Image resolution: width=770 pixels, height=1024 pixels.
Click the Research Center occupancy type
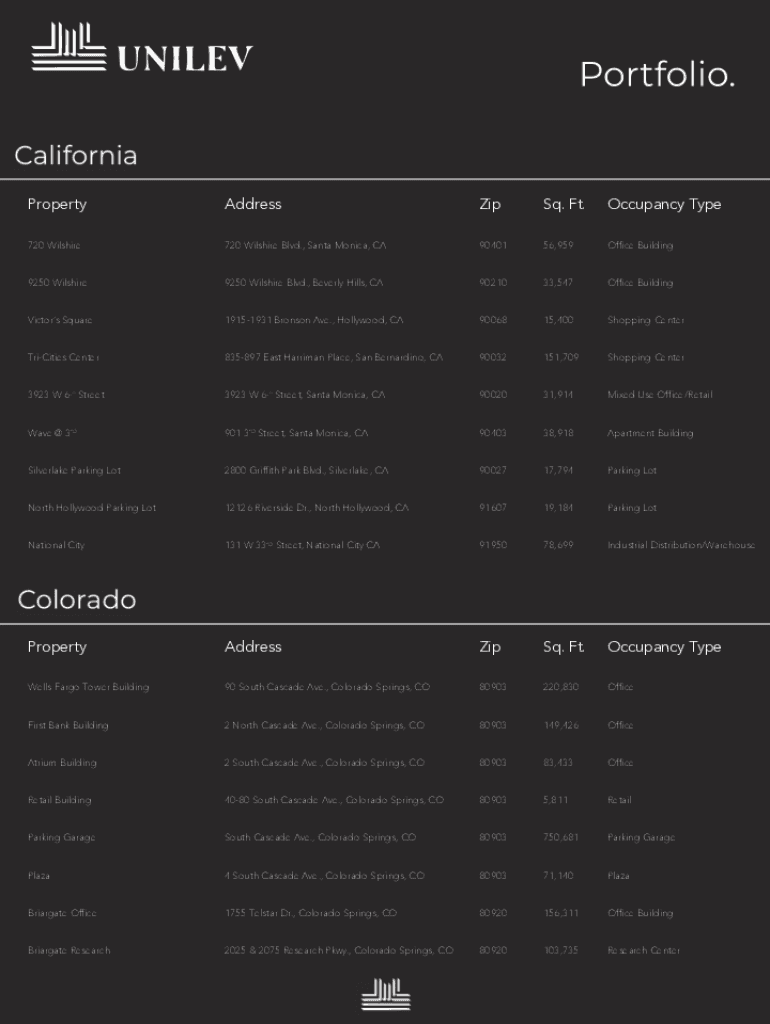tap(643, 950)
